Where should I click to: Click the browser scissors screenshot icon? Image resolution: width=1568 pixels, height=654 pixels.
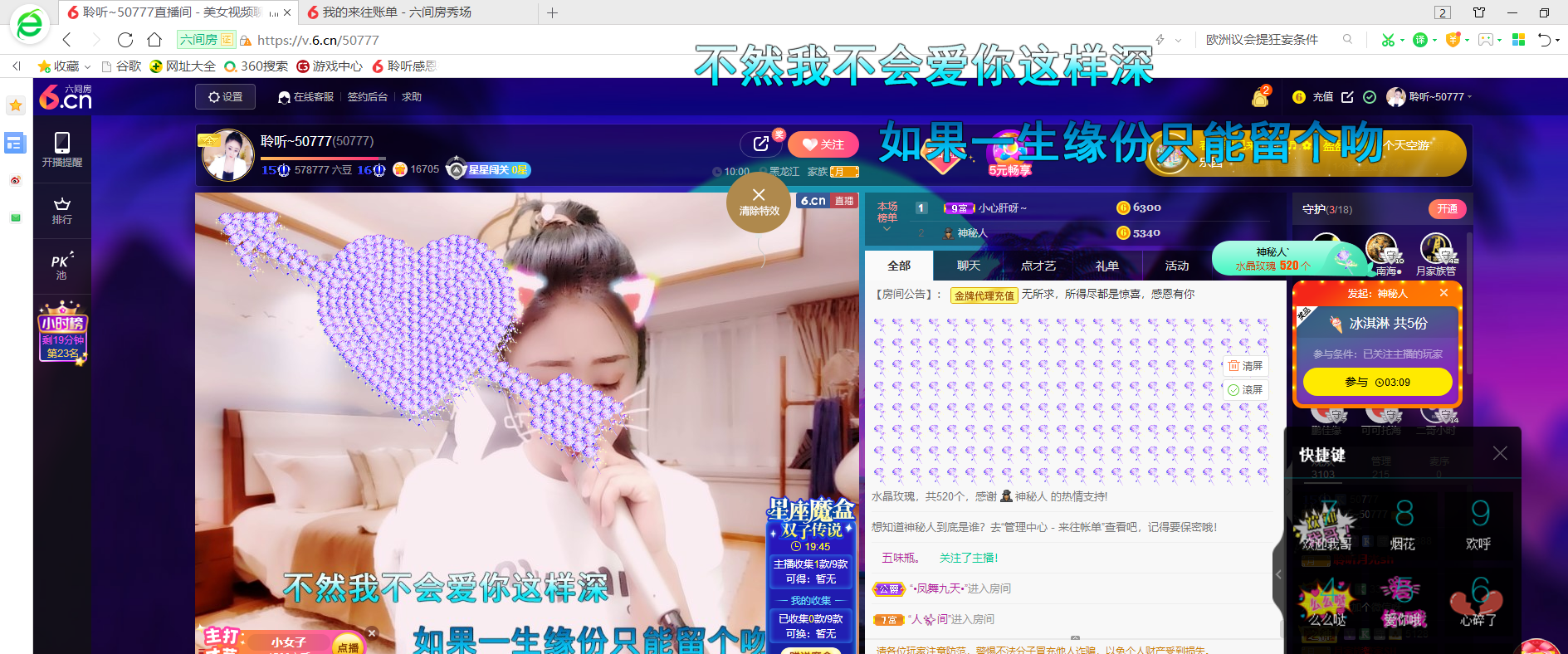[1388, 40]
